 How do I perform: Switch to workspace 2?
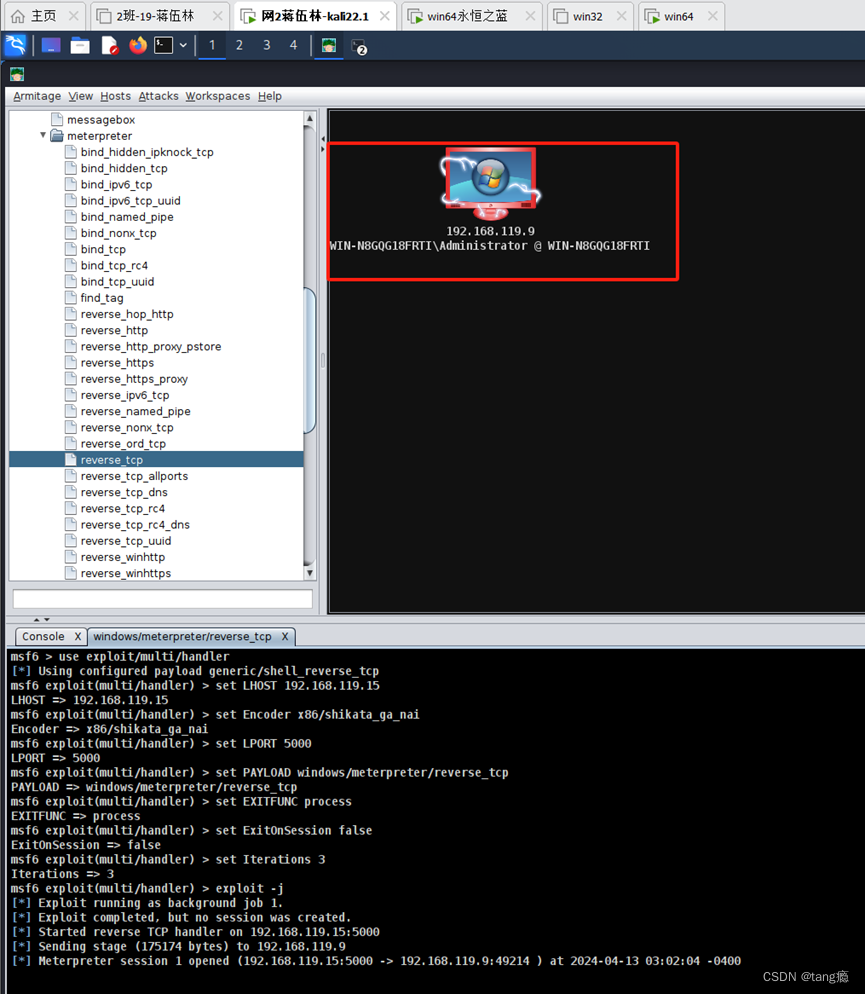click(239, 46)
